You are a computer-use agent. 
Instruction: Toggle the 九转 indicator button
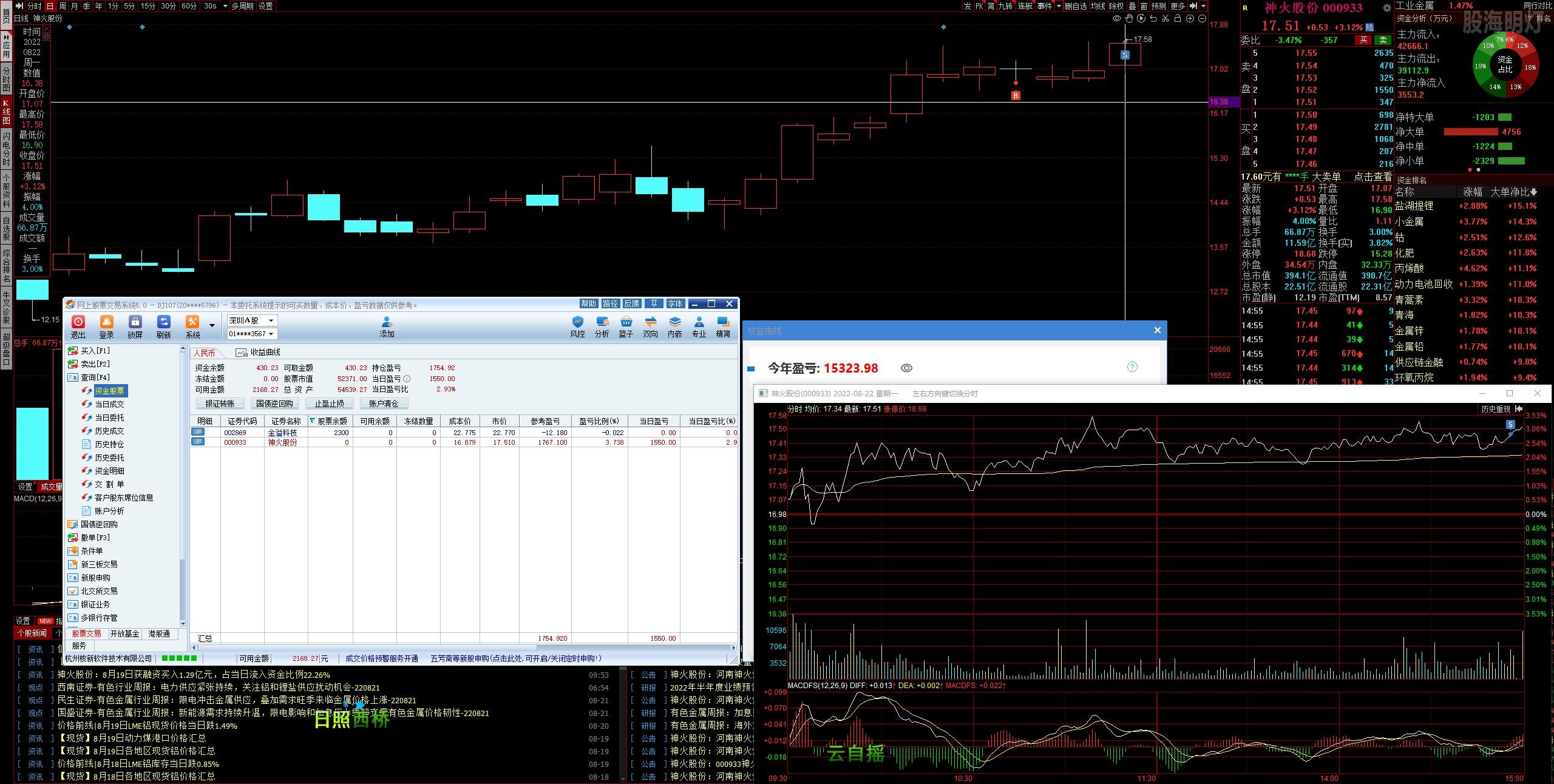point(1005,6)
